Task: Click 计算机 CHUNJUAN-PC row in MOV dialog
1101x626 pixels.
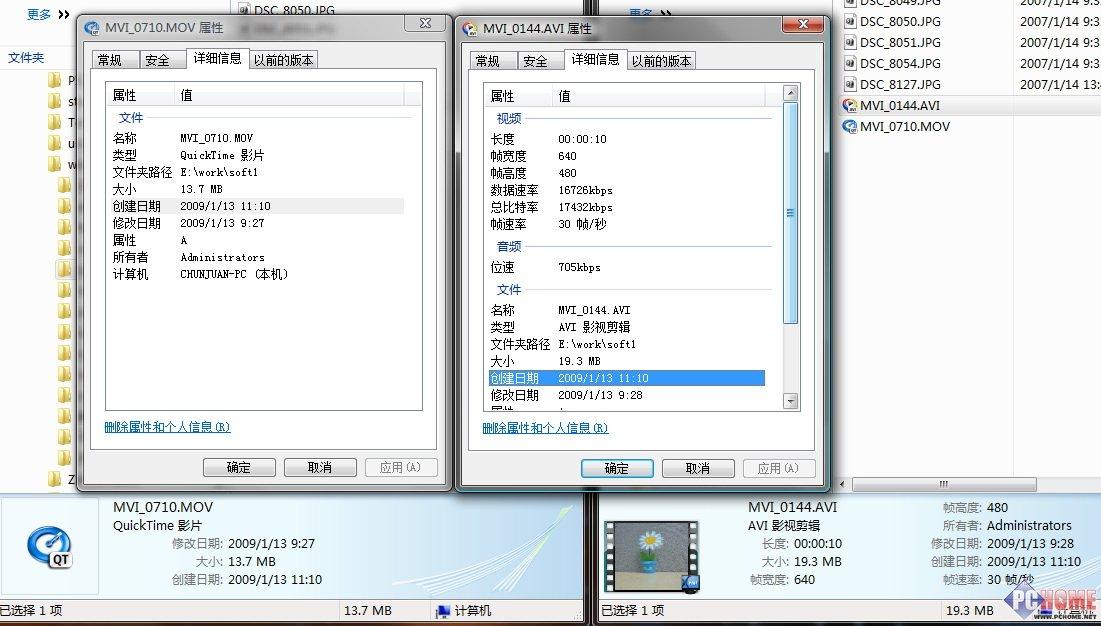Action: coord(257,274)
